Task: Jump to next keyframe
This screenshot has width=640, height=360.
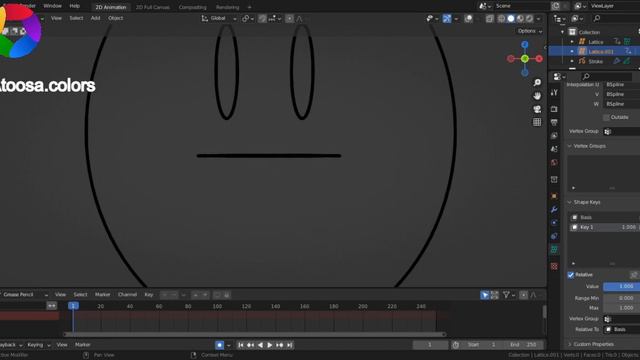Action: pos(280,345)
